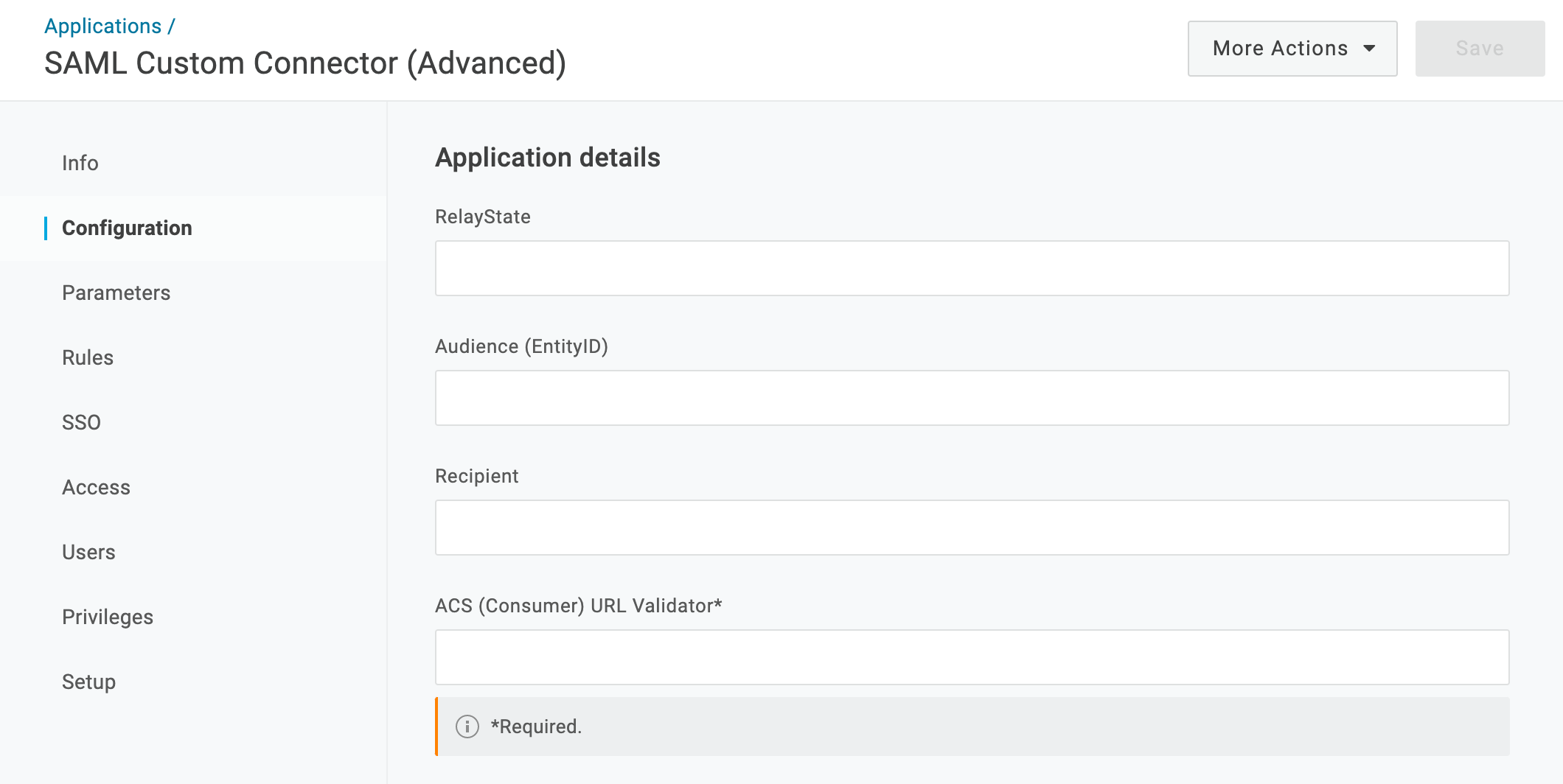Show the Users section
The image size is (1563, 784).
[x=88, y=552]
